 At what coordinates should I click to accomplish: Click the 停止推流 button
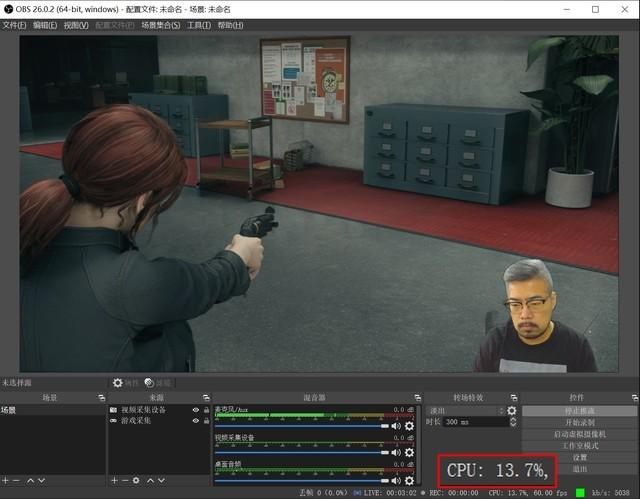point(578,410)
